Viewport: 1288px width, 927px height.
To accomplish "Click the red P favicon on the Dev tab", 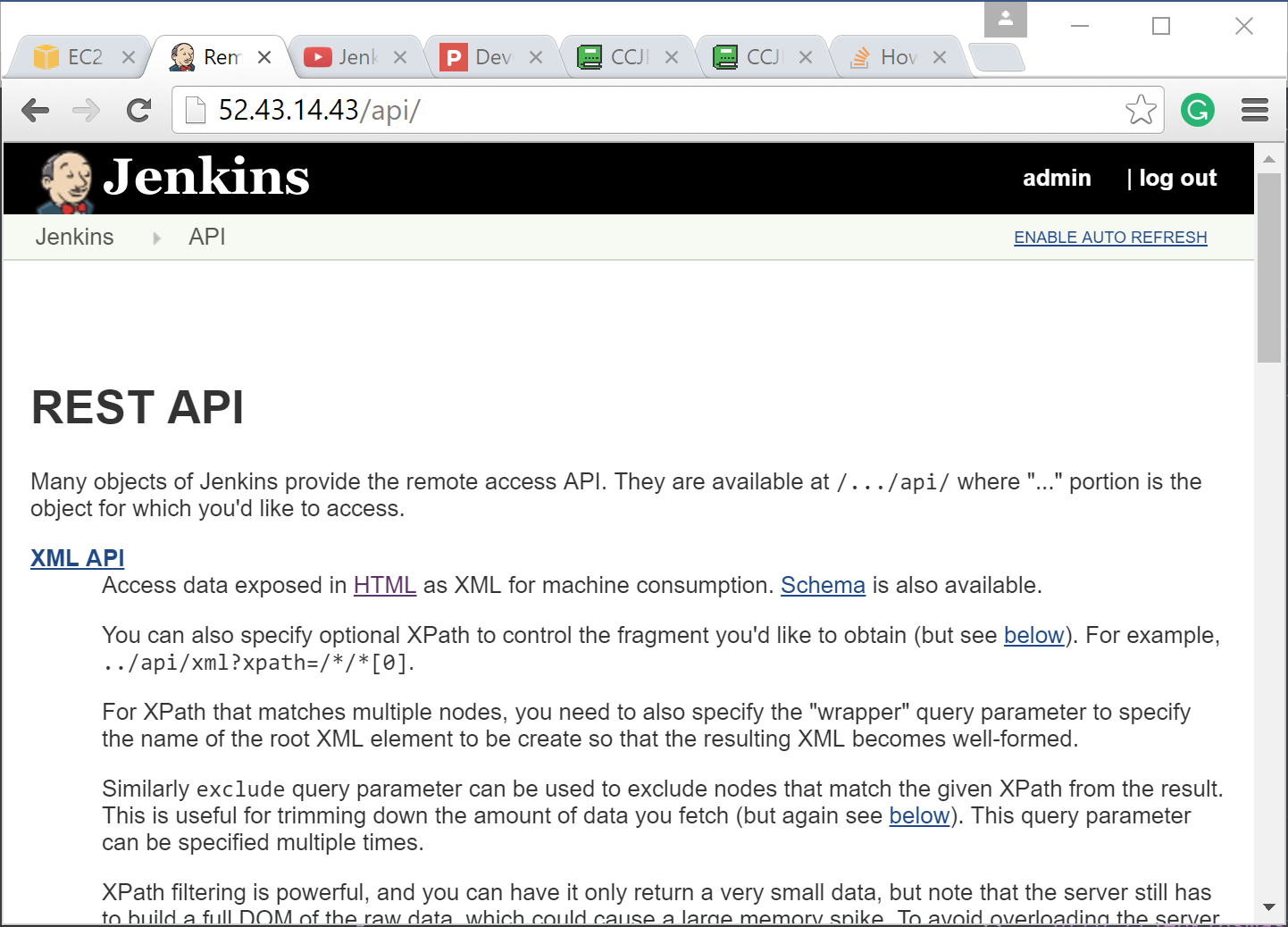I will [x=455, y=55].
